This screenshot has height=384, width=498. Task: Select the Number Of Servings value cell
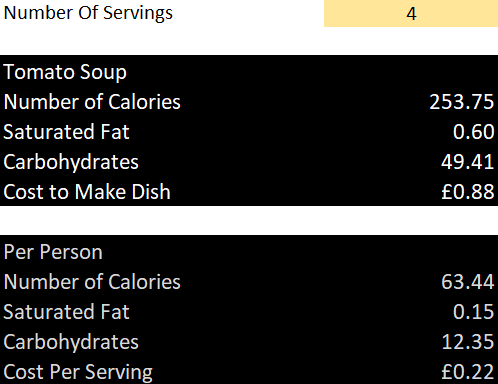(411, 13)
